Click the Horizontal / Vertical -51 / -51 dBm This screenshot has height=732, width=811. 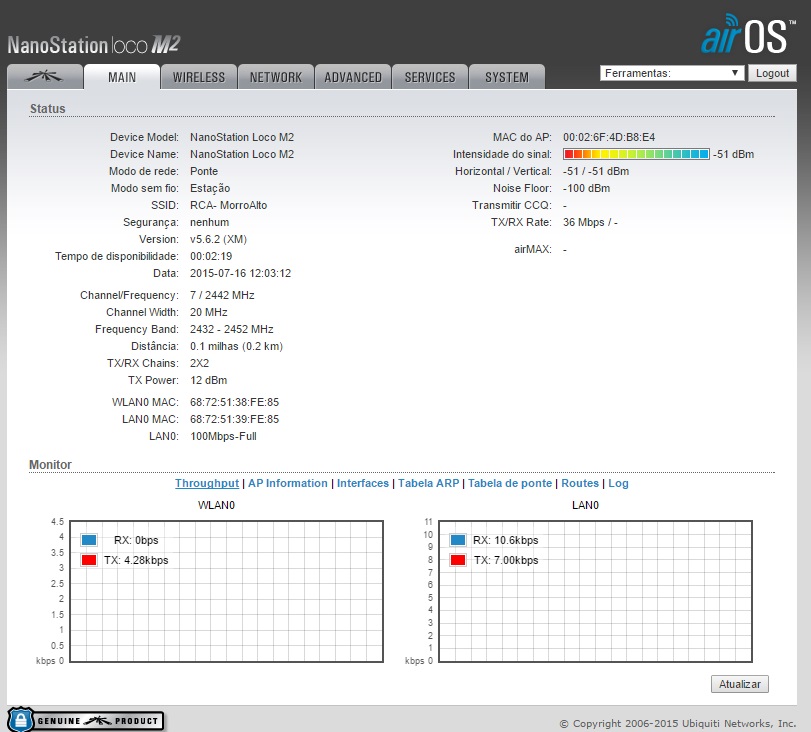[596, 171]
